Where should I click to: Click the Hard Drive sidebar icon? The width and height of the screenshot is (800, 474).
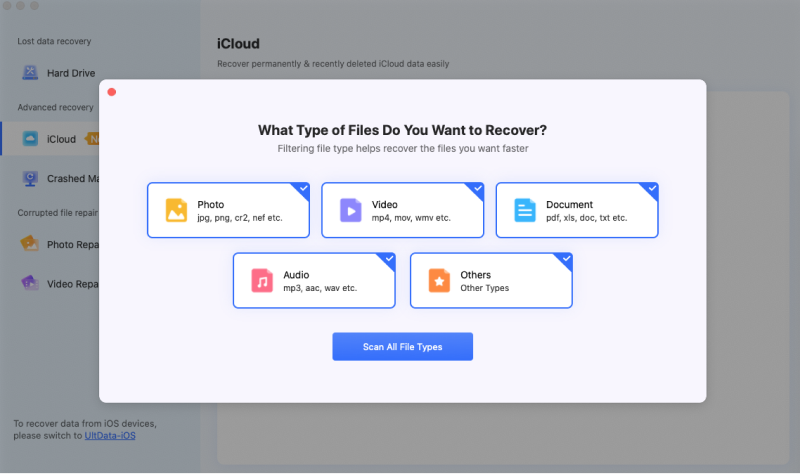(30, 73)
